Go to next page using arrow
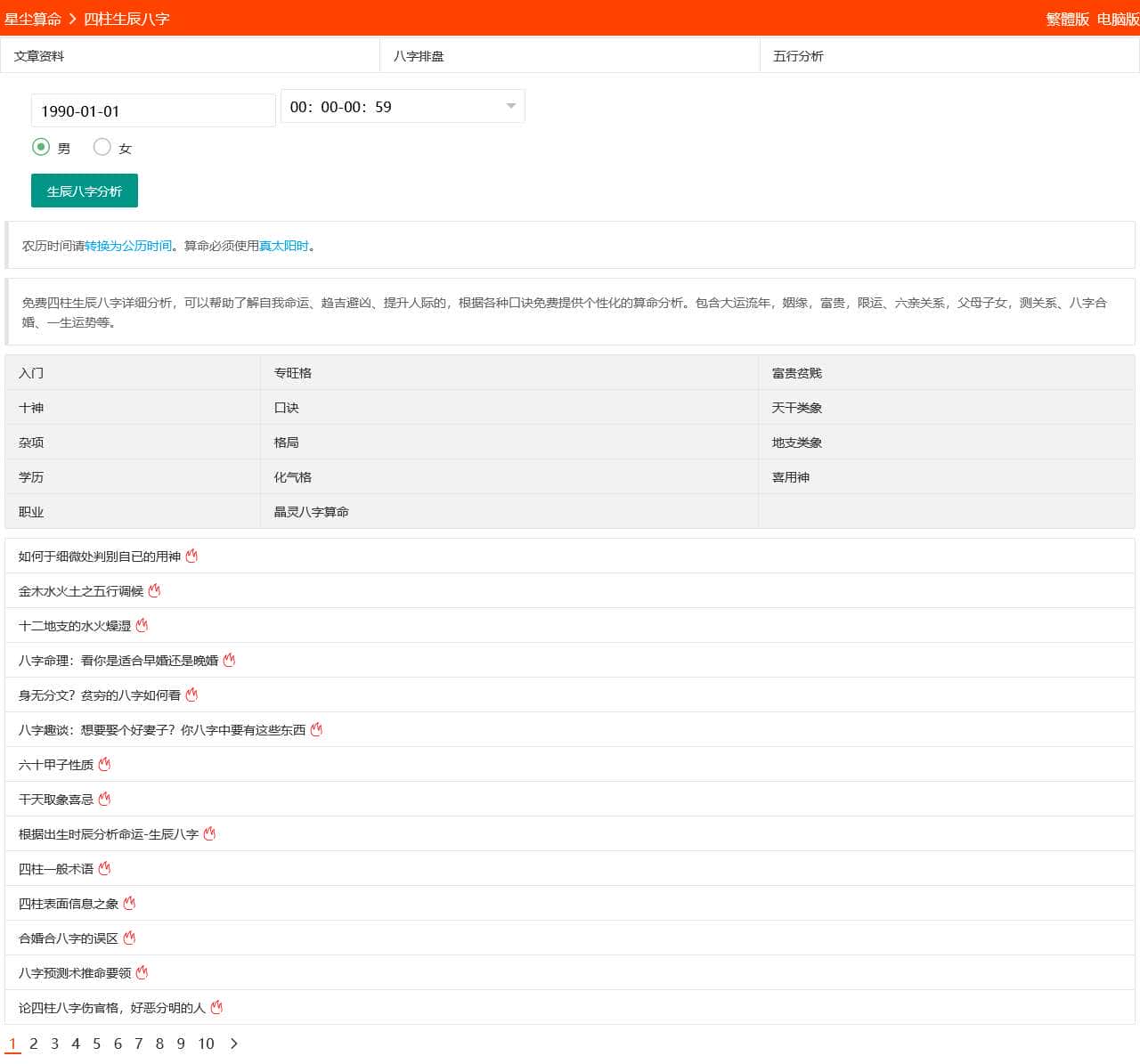 click(x=234, y=1044)
